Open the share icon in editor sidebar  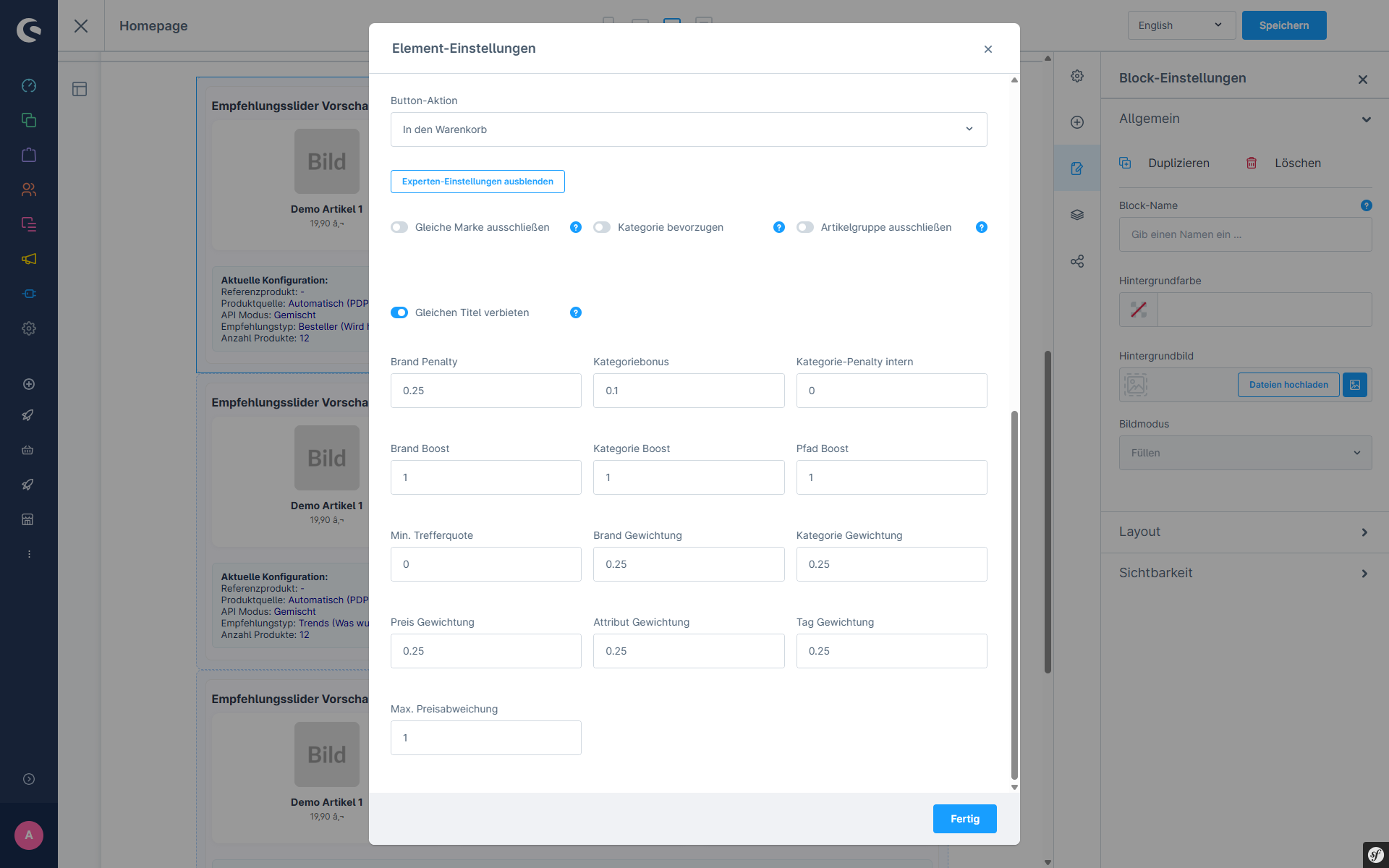coord(1077,261)
